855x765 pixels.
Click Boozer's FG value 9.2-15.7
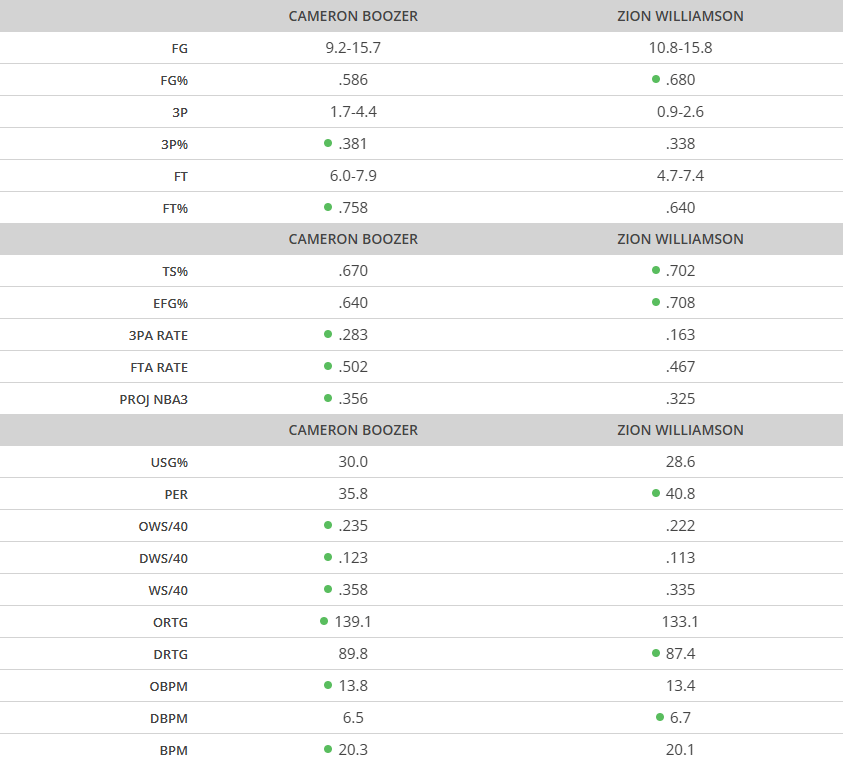pos(353,48)
